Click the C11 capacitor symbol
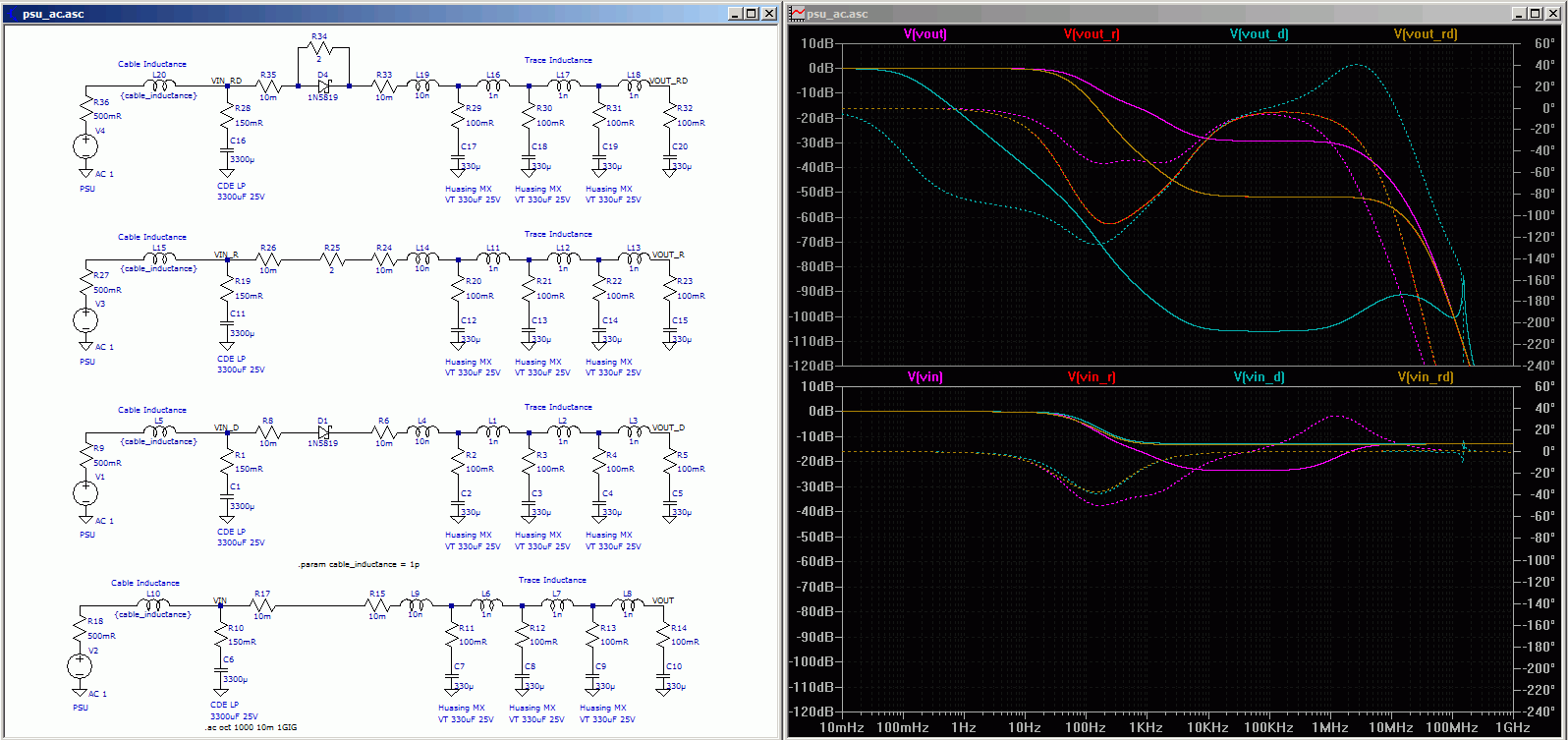The image size is (1568, 740). [227, 324]
